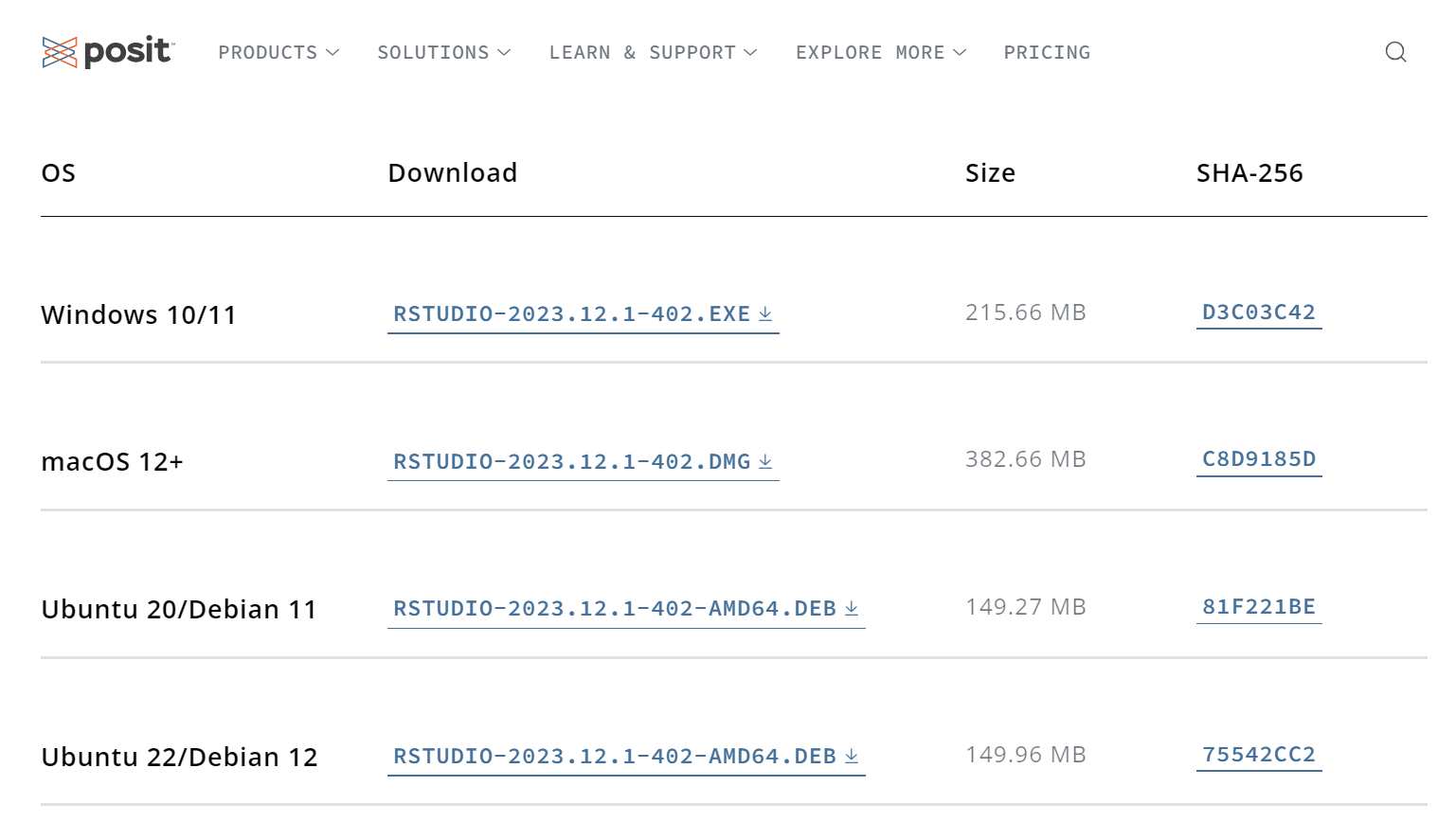Click download arrow icon next to .EXE file
This screenshot has width=1456, height=822.
point(765,313)
